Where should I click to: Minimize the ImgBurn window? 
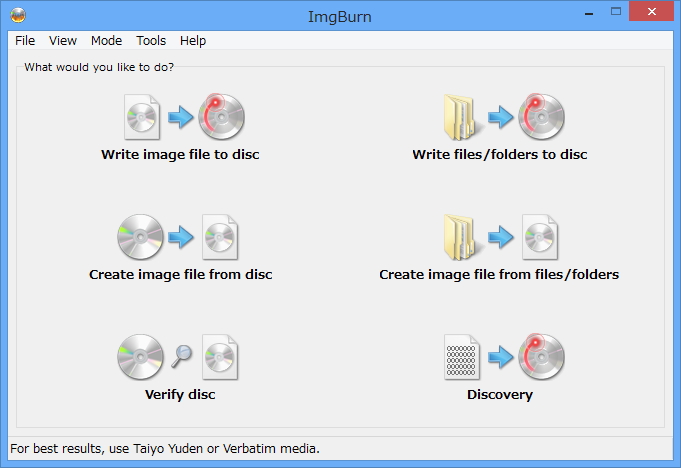point(589,12)
